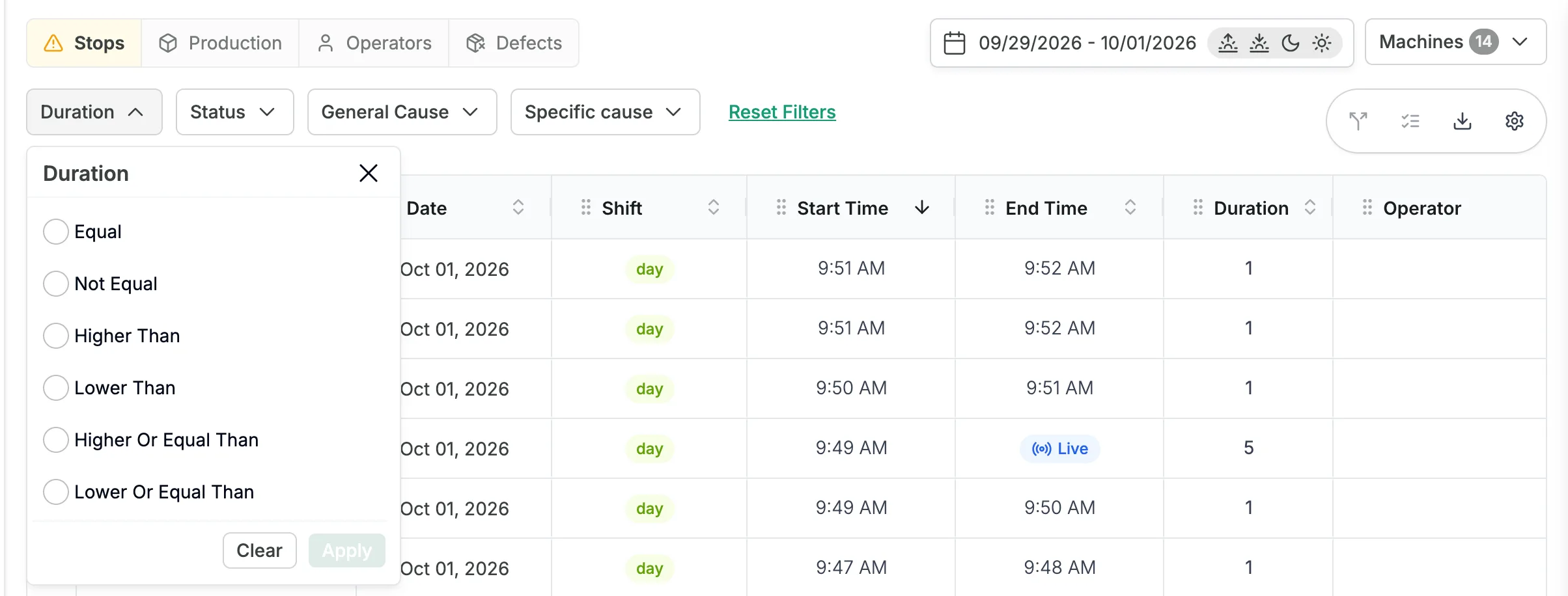Expand the General Cause dropdown
This screenshot has height=596, width=1568.
point(402,112)
